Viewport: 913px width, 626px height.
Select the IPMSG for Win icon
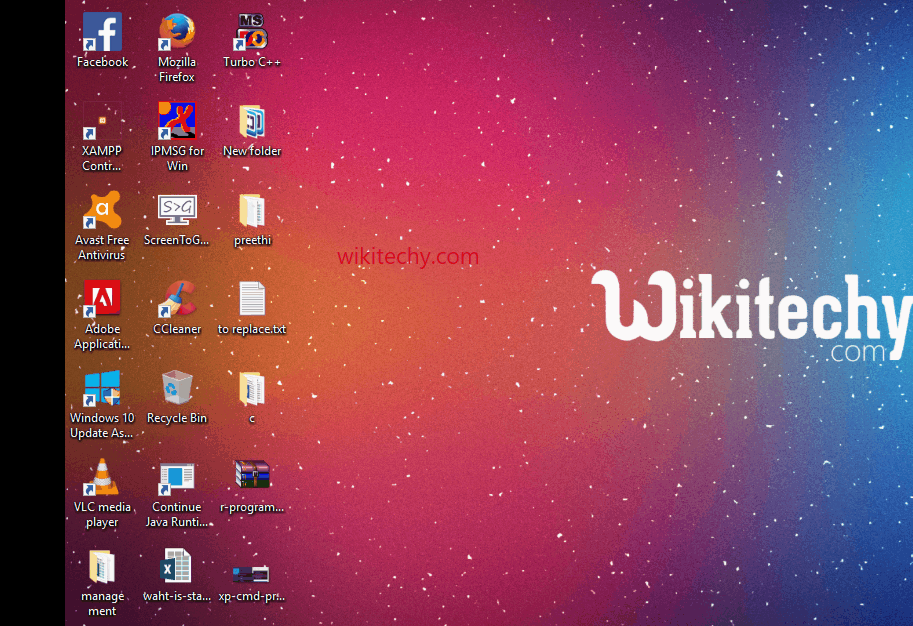(177, 122)
